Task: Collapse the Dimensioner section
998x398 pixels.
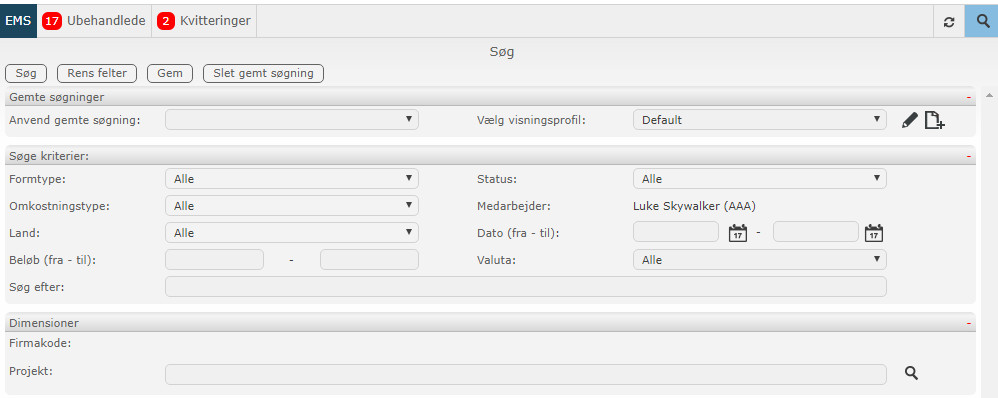Action: click(968, 323)
